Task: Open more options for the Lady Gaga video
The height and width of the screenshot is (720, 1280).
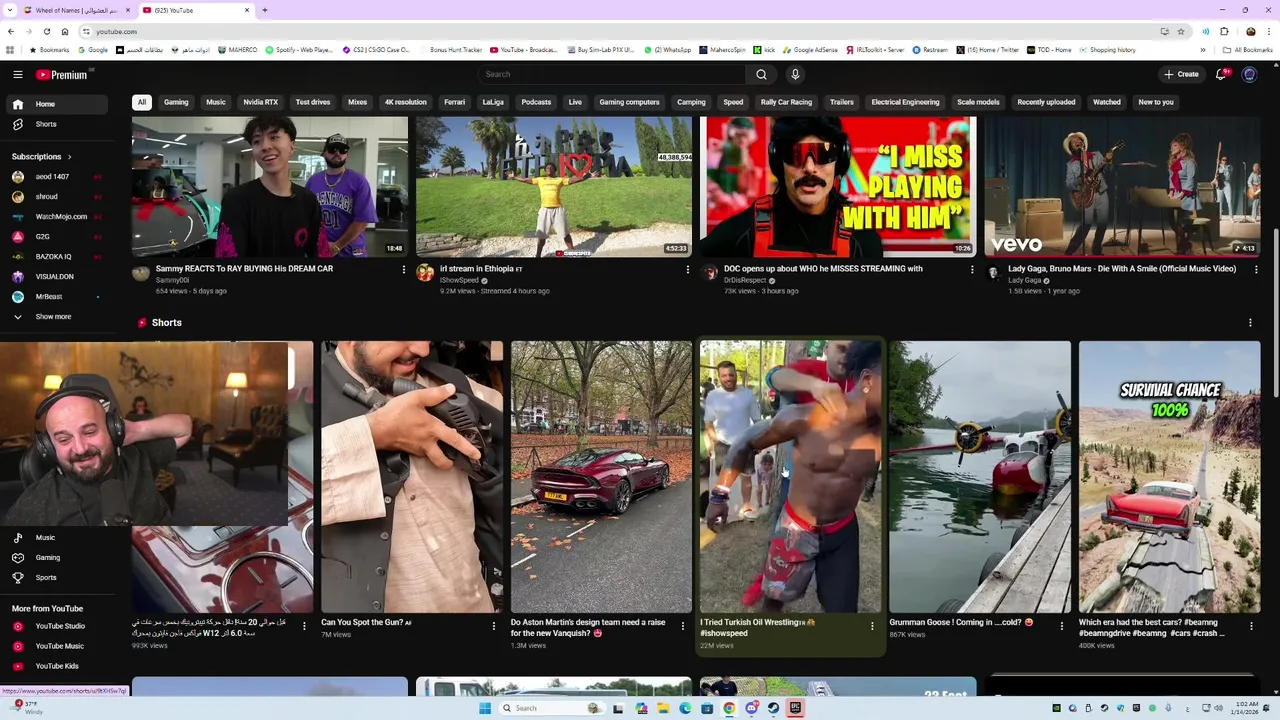Action: point(1256,270)
